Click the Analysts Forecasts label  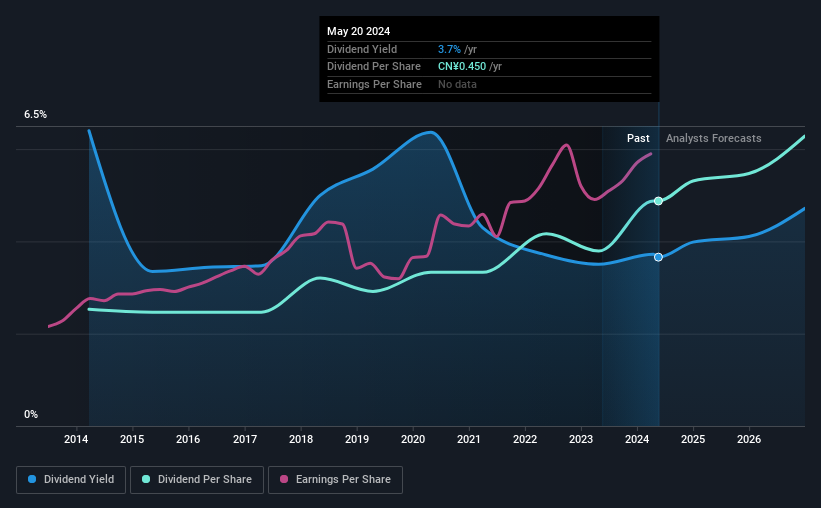point(714,138)
